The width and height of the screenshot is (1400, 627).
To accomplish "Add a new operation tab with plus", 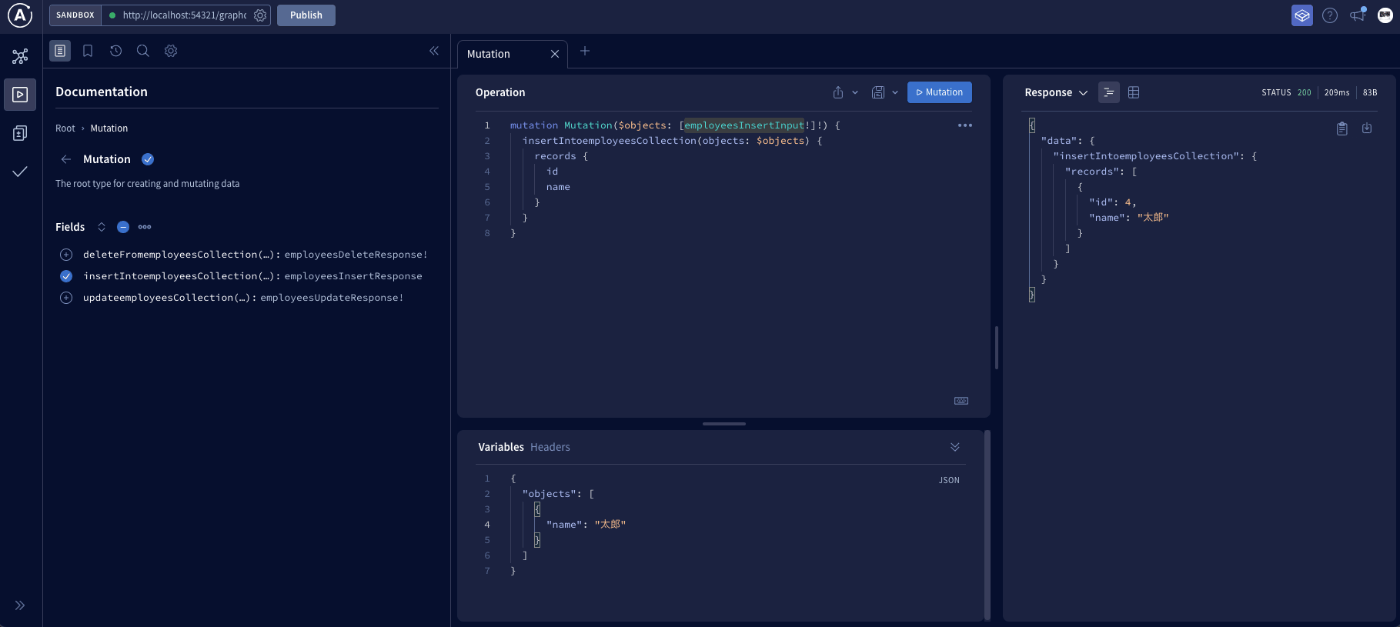I will (585, 51).
